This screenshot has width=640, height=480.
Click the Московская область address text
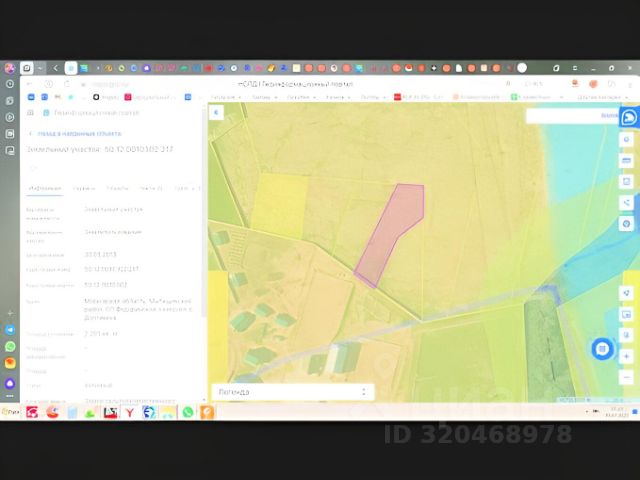coord(138,309)
